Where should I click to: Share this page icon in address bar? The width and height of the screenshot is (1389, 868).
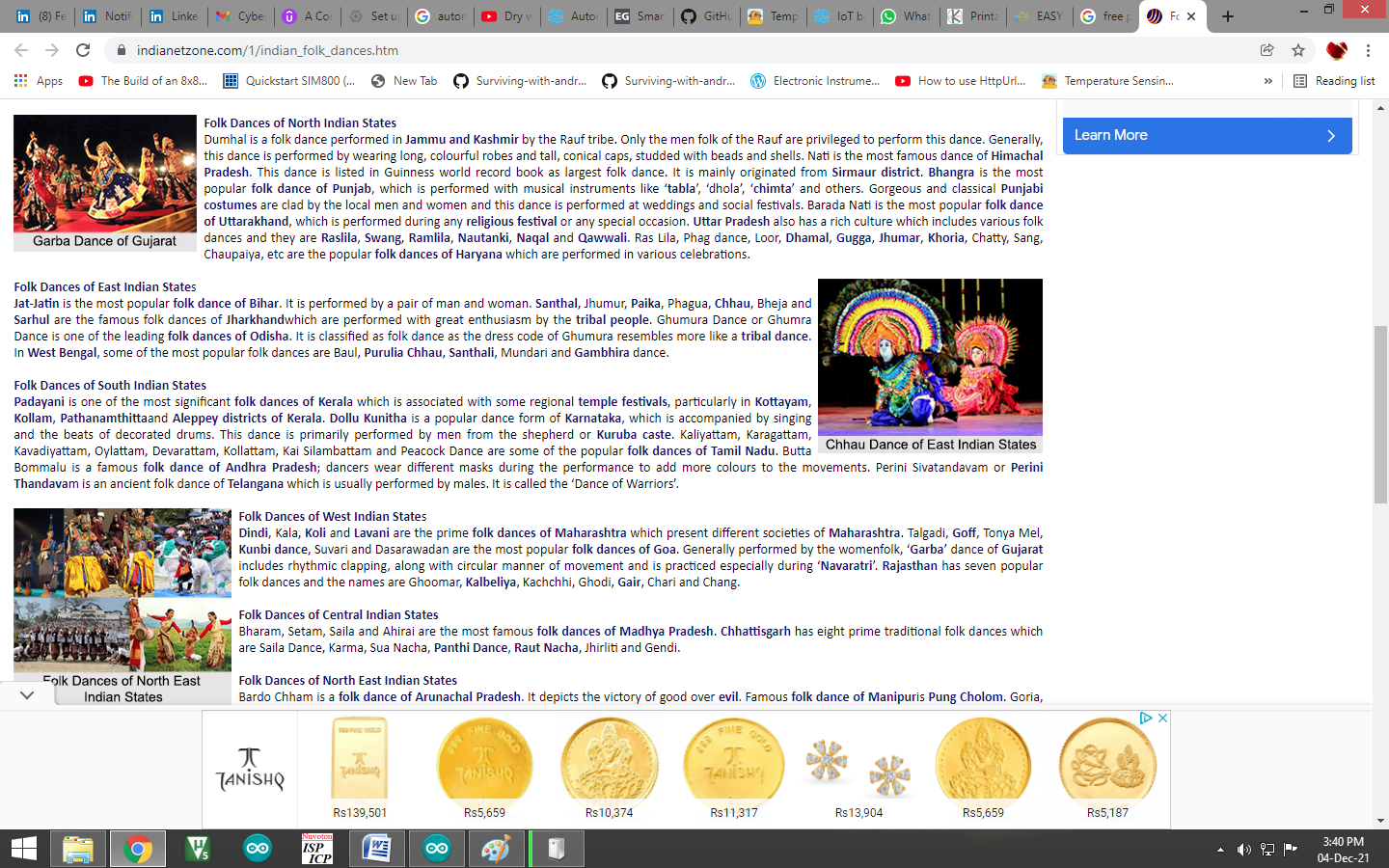[x=1267, y=50]
